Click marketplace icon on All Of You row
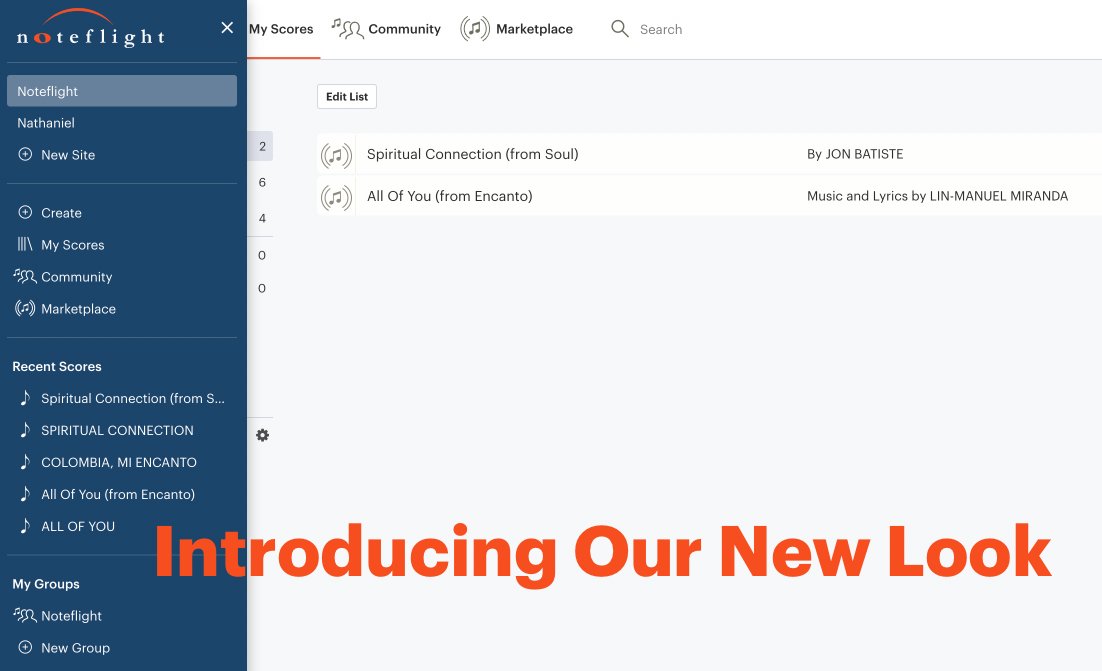1102x671 pixels. [336, 197]
